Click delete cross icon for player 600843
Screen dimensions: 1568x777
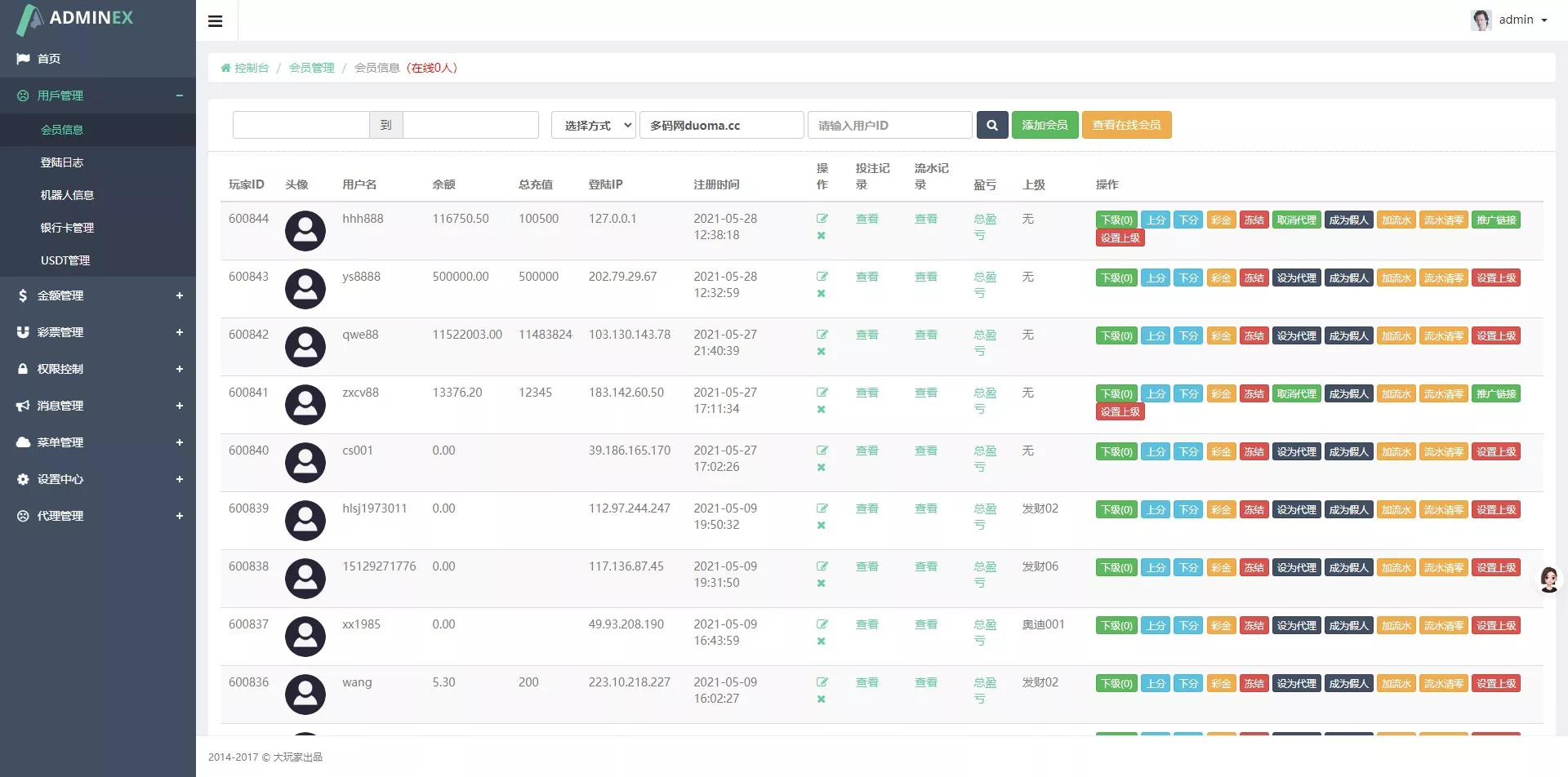pyautogui.click(x=821, y=294)
